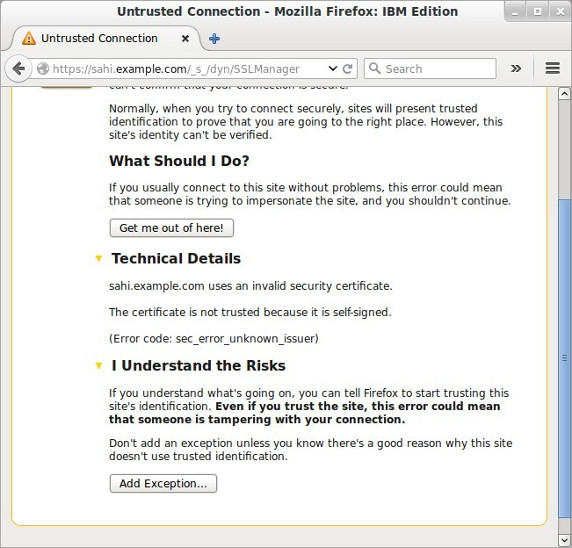
Task: Click Get me out of here! button
Action: click(172, 228)
